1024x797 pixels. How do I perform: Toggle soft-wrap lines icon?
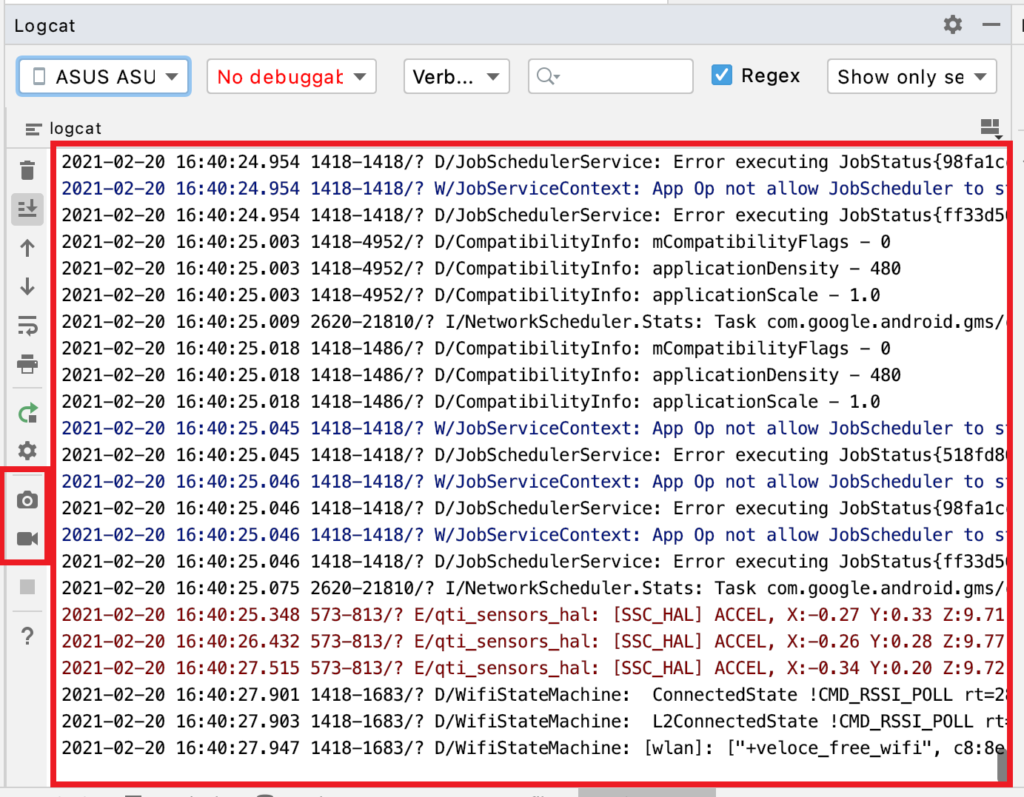pos(27,325)
